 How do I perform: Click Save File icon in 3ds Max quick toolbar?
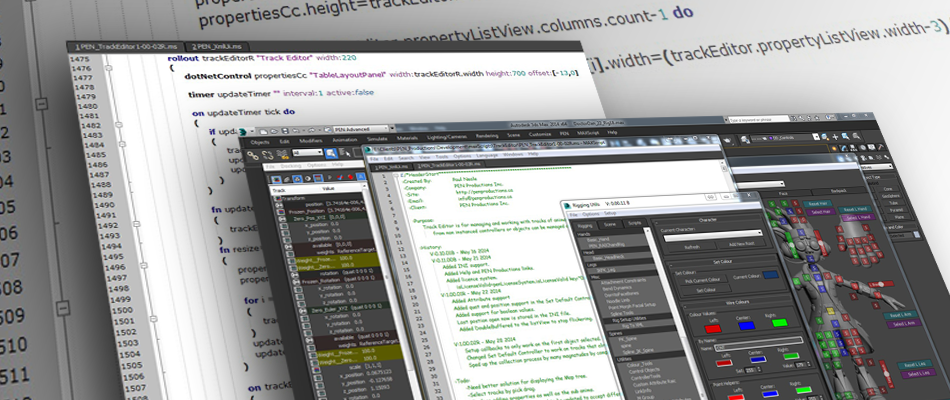pyautogui.click(x=285, y=130)
